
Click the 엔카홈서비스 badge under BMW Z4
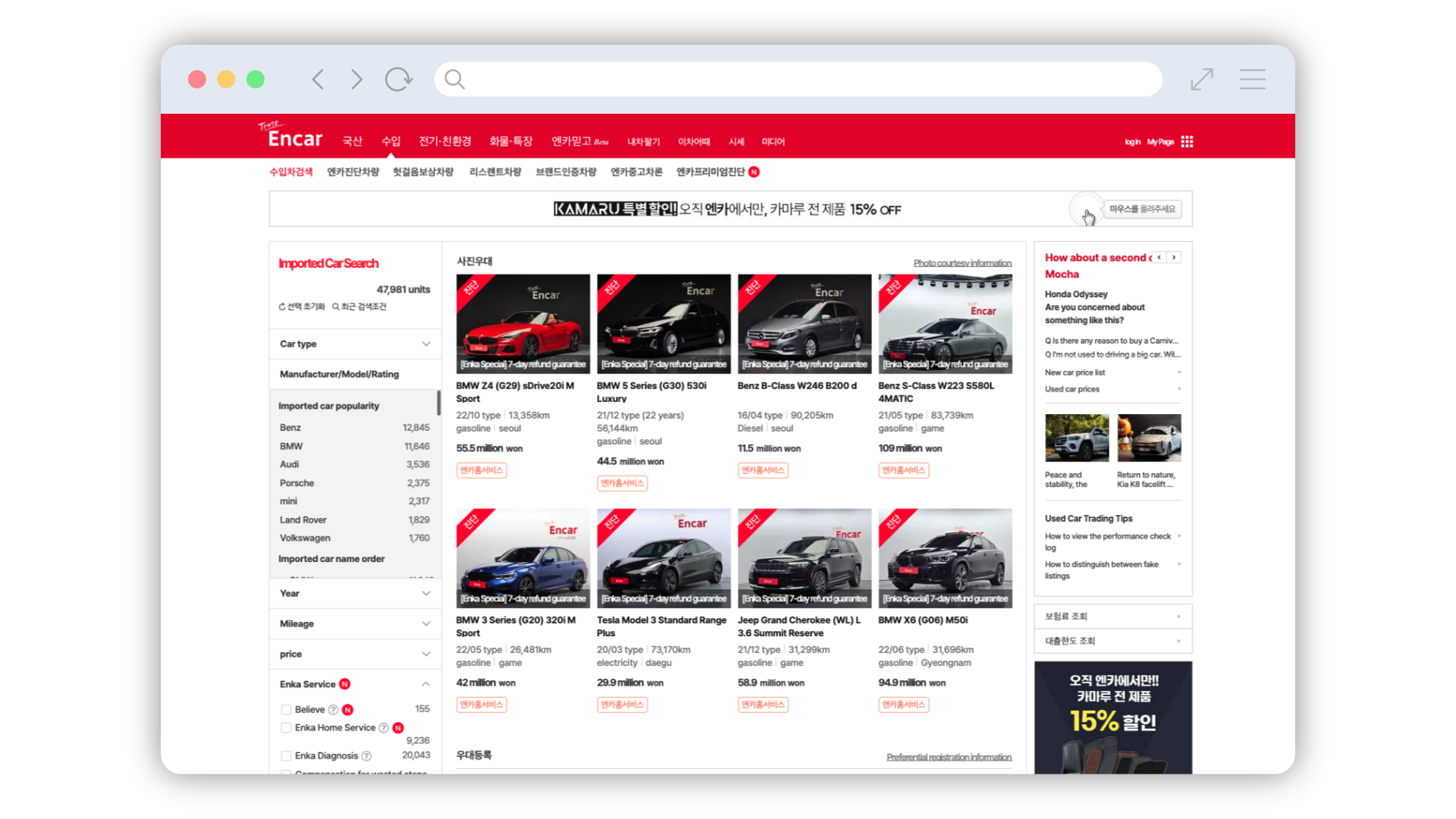click(482, 470)
